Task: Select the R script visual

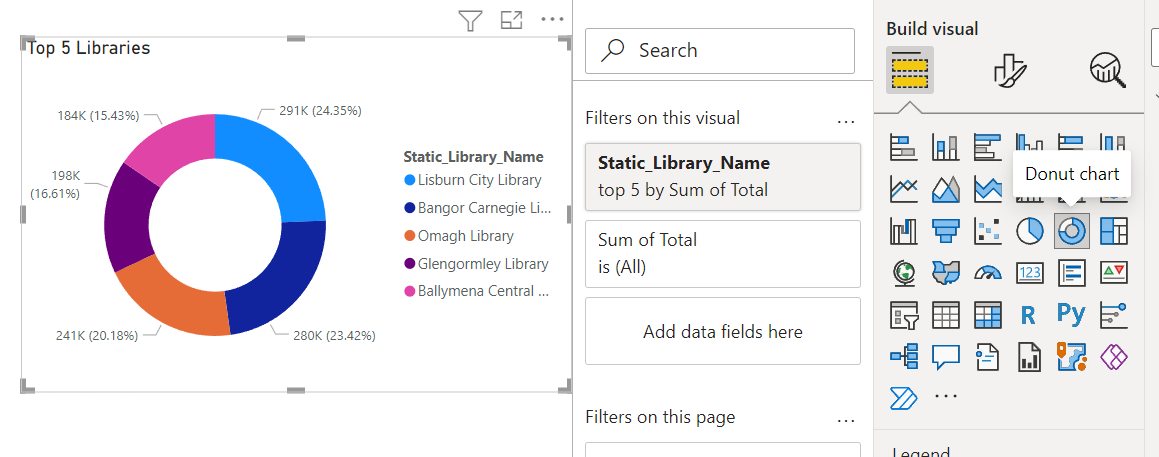Action: (1028, 314)
